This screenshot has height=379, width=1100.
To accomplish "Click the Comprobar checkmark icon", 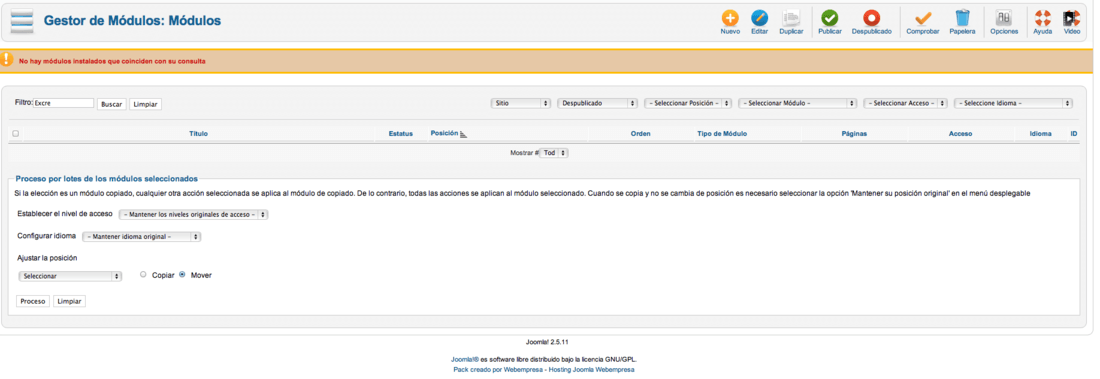I will coord(923,18).
